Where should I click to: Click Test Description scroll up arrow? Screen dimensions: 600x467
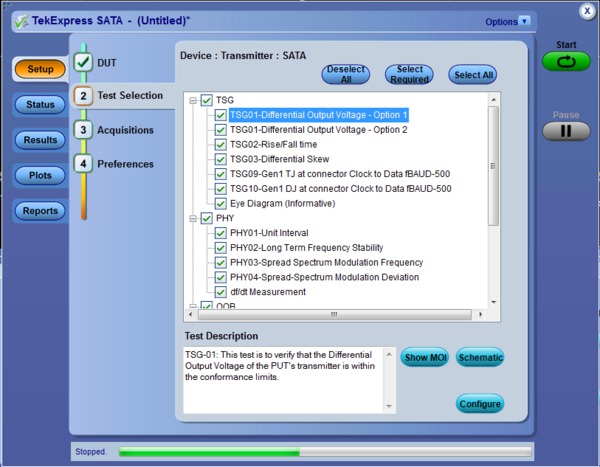point(389,354)
